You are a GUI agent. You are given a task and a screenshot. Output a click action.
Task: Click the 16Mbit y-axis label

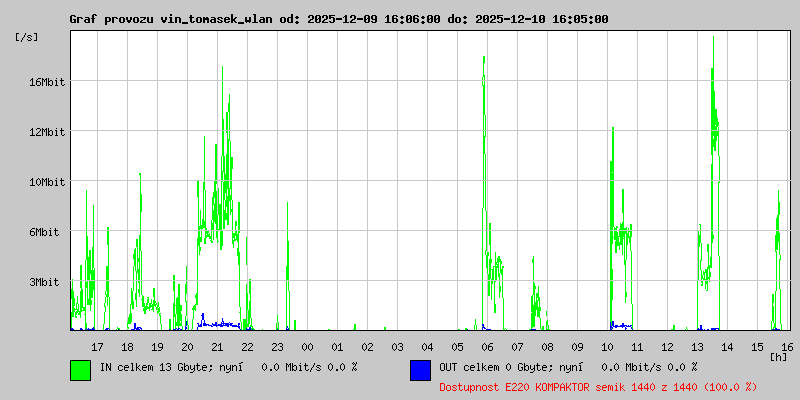47,82
